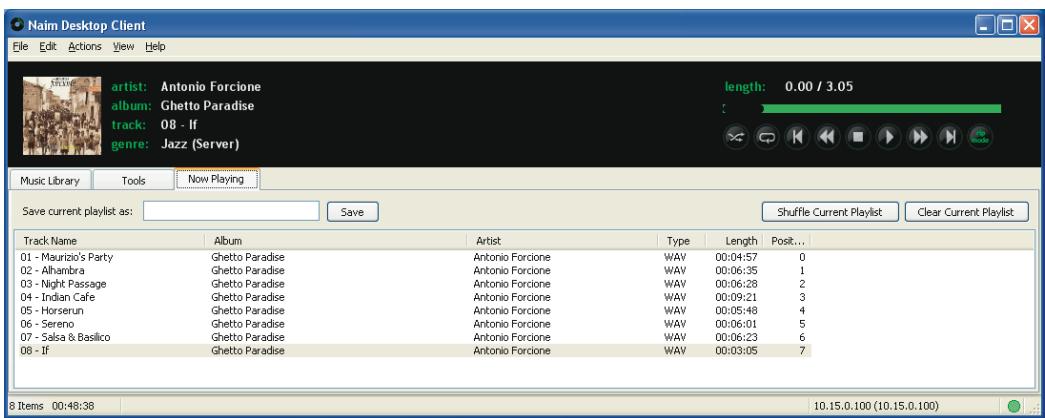This screenshot has height=418, width=1045.
Task: Open the Edit menu
Action: (48, 47)
